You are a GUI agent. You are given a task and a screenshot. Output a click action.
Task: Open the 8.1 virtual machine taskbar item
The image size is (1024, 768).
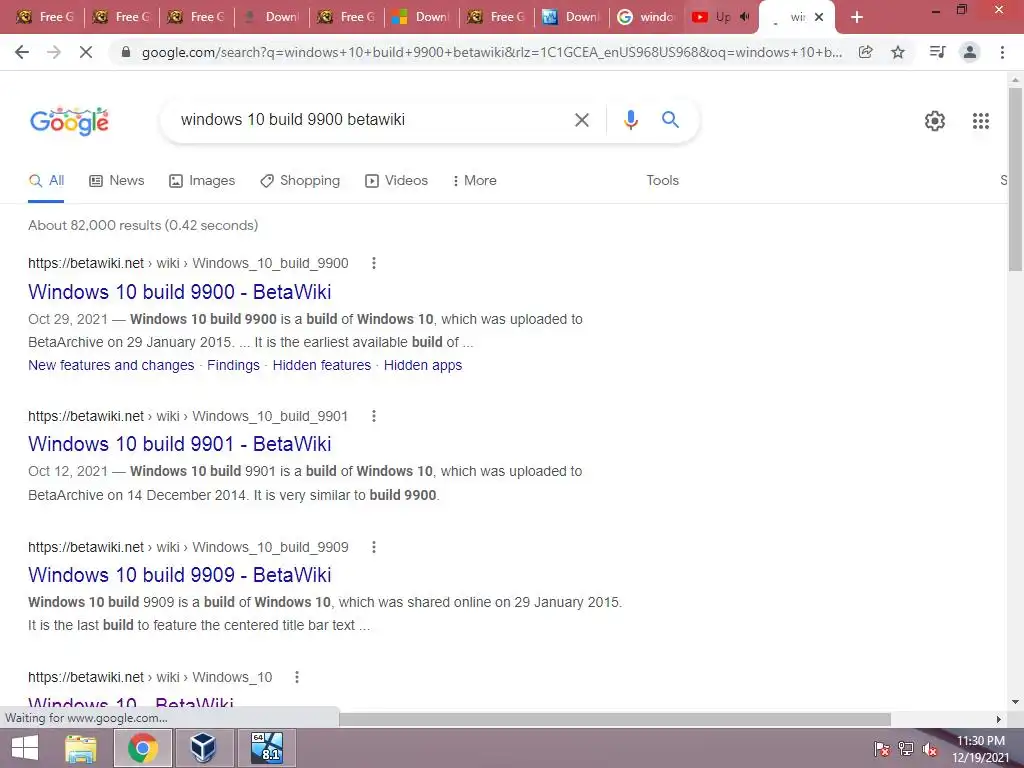click(x=267, y=748)
